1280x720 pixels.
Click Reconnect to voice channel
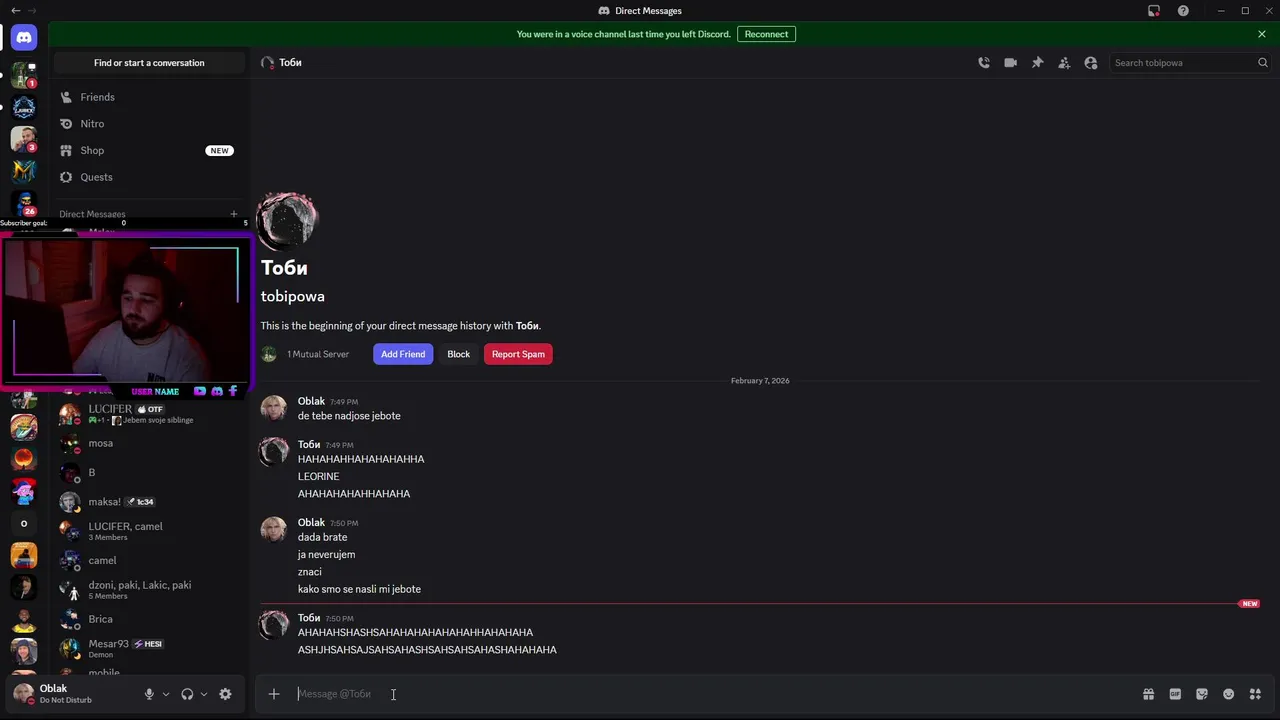(766, 34)
